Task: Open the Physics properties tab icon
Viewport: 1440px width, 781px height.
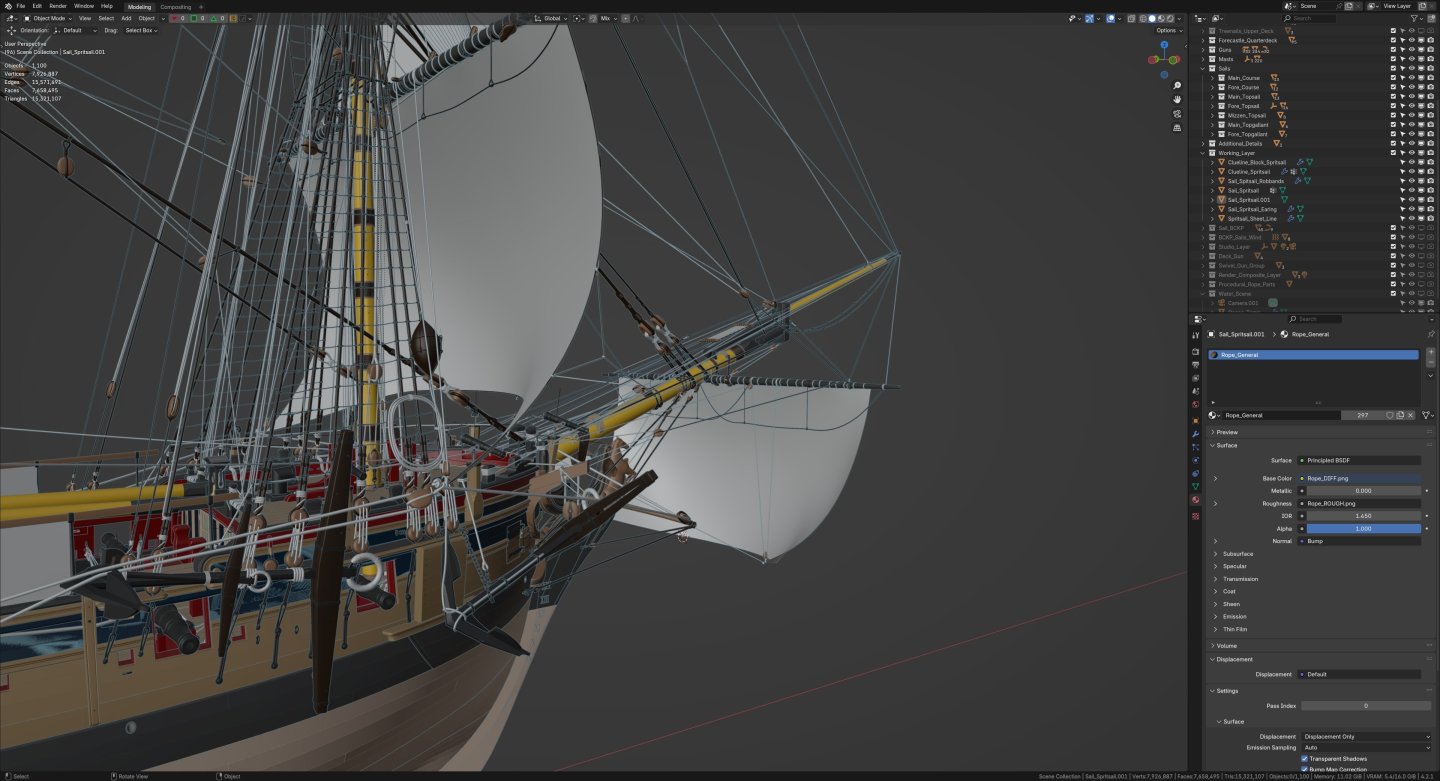Action: pos(1195,460)
